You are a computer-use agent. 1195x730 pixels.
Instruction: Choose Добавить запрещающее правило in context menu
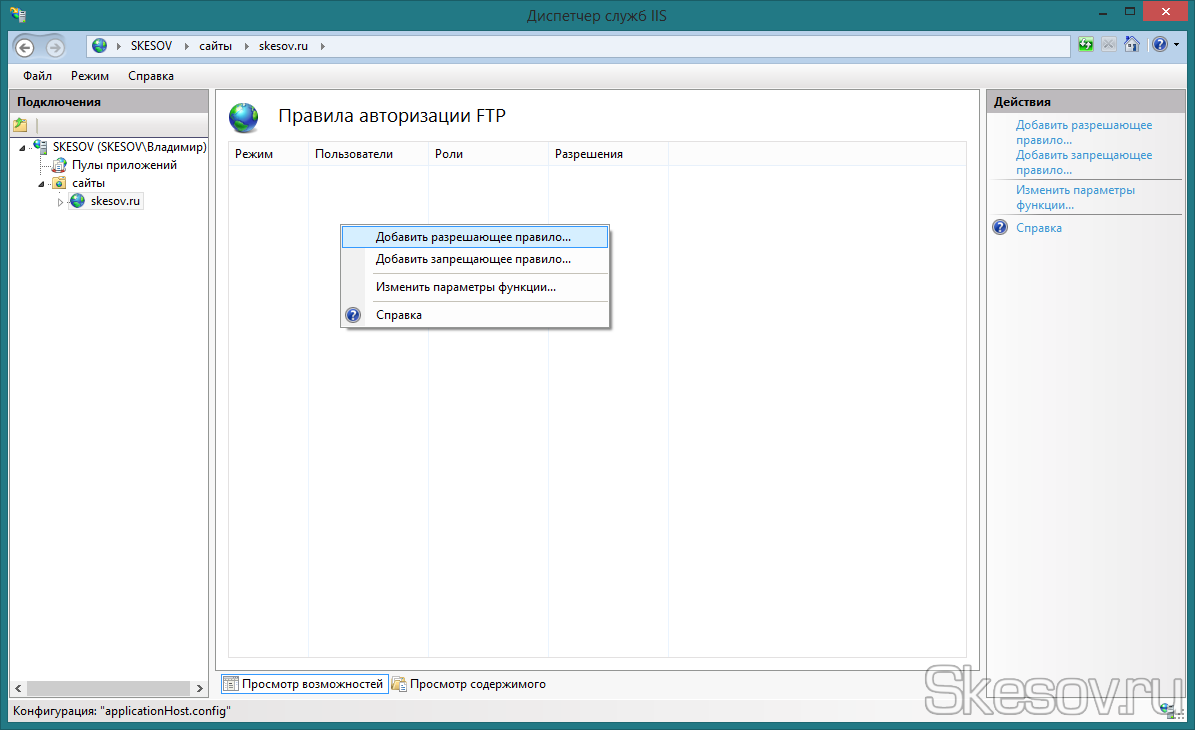tap(473, 259)
